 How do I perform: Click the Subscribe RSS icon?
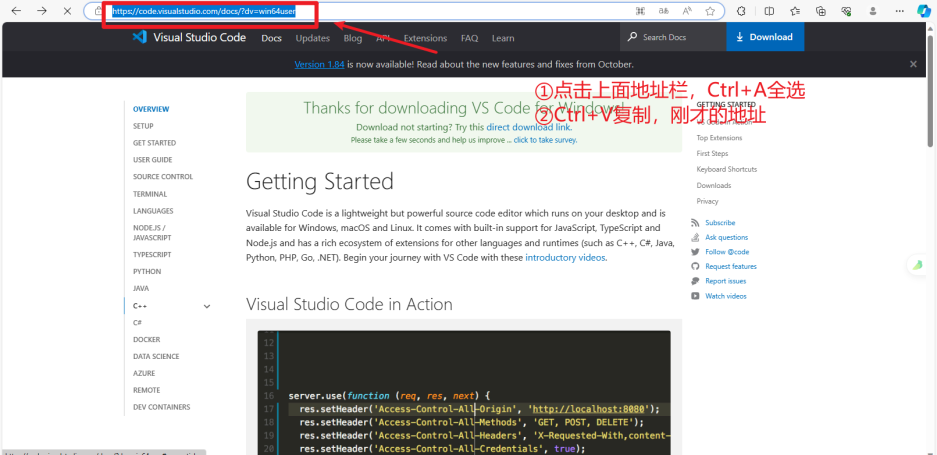pos(695,222)
